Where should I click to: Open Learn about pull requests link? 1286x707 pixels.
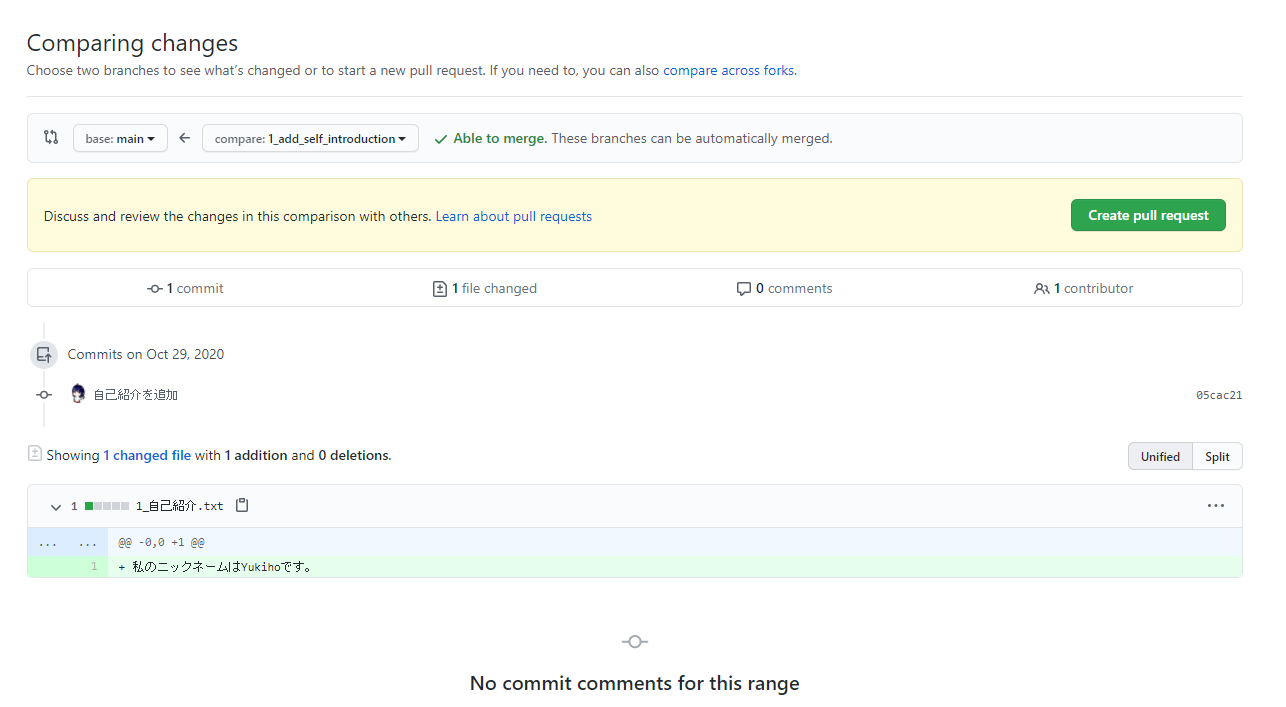pyautogui.click(x=513, y=216)
